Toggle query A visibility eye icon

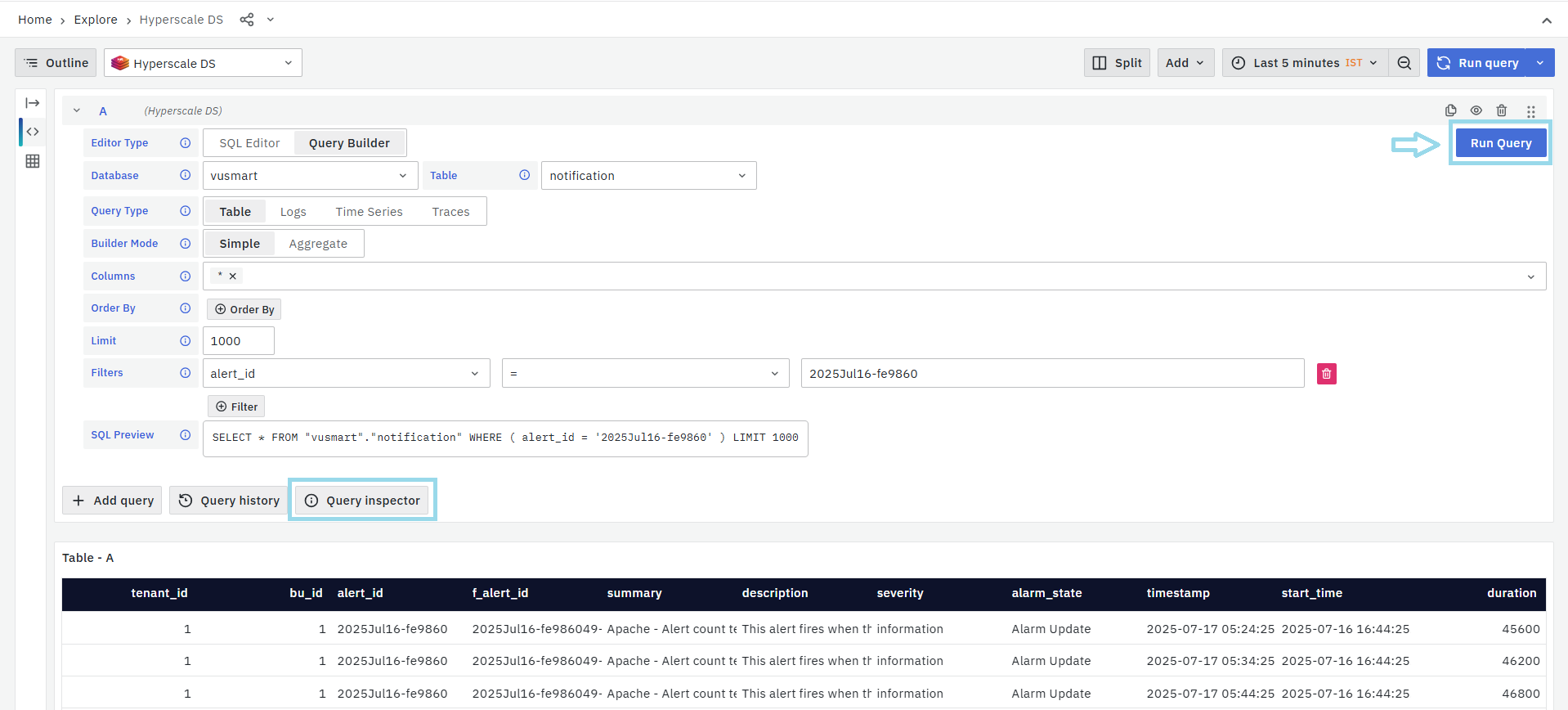[x=1476, y=110]
